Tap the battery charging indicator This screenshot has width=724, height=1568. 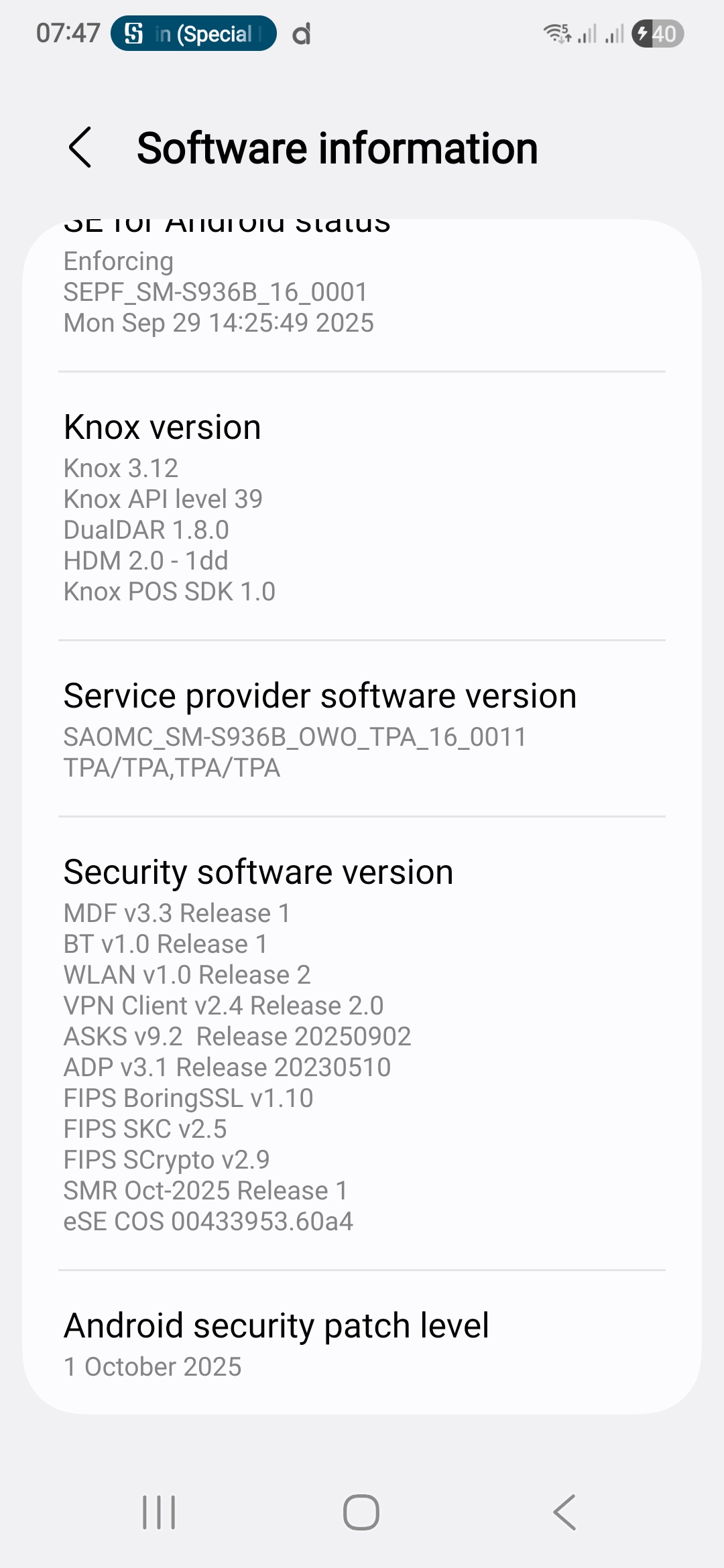657,34
